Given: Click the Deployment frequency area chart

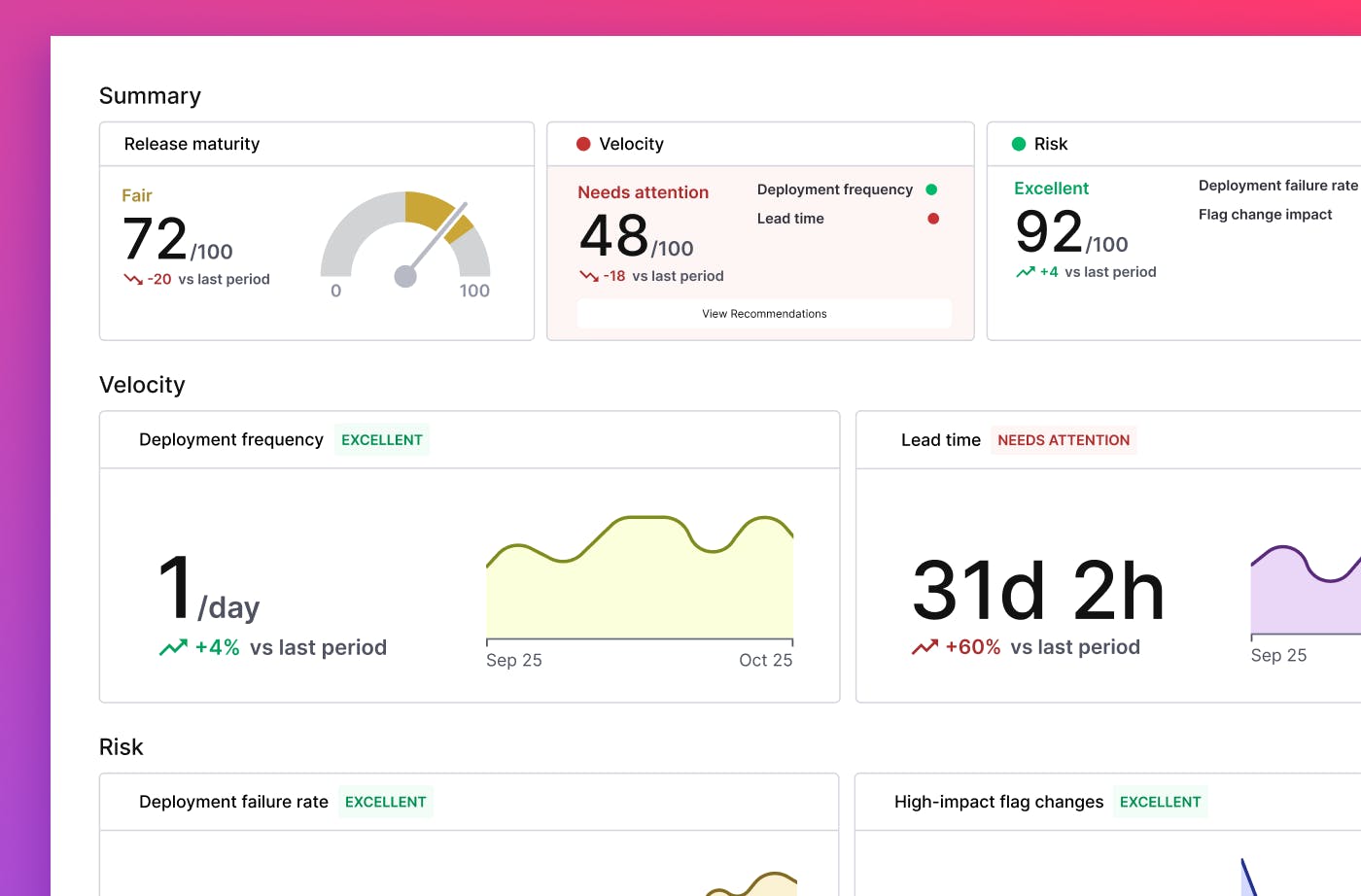Looking at the screenshot, I should click(x=640, y=578).
